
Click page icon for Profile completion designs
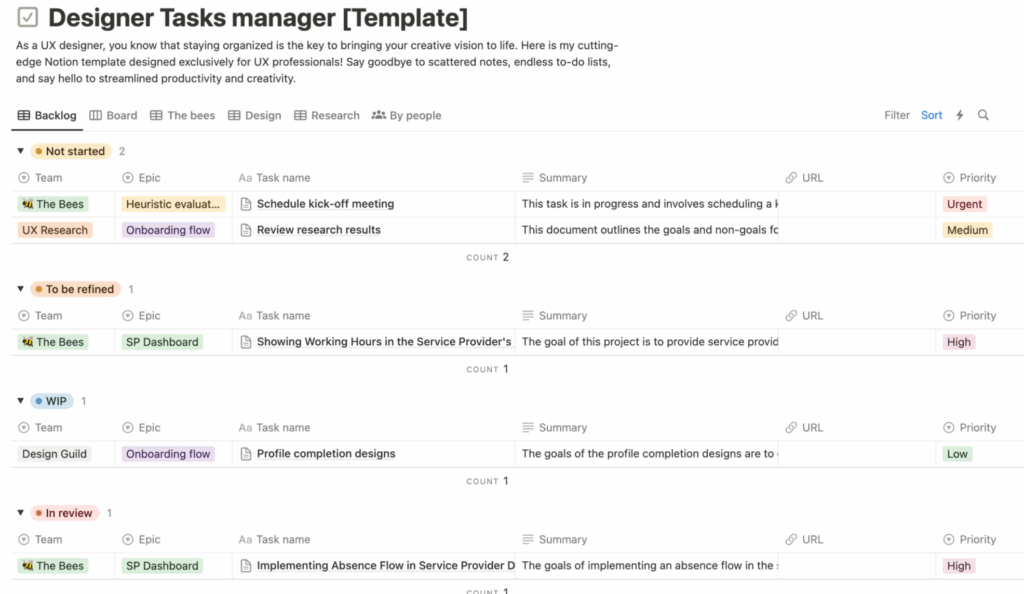[246, 454]
